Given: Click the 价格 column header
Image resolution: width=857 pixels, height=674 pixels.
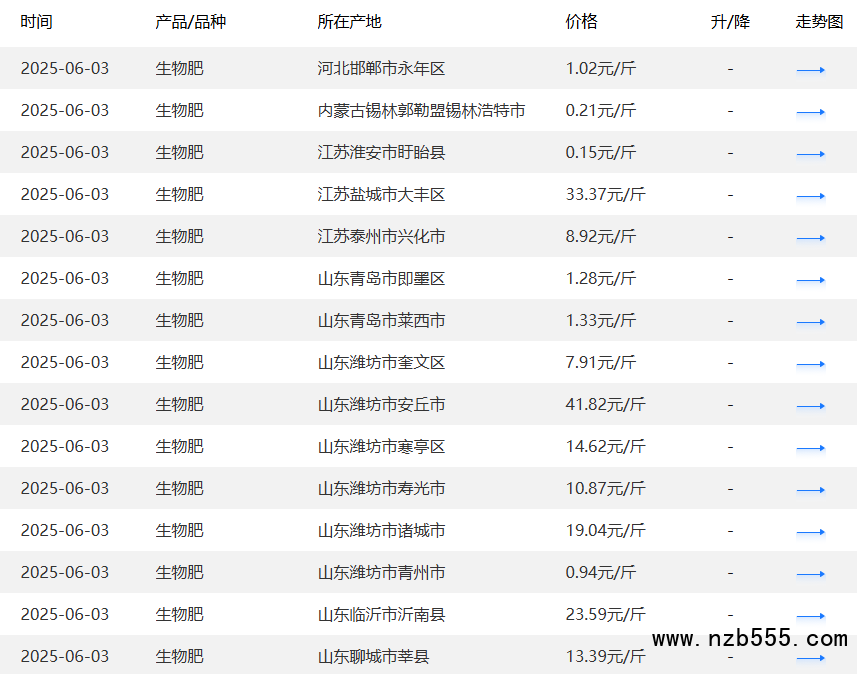Looking at the screenshot, I should point(581,22).
